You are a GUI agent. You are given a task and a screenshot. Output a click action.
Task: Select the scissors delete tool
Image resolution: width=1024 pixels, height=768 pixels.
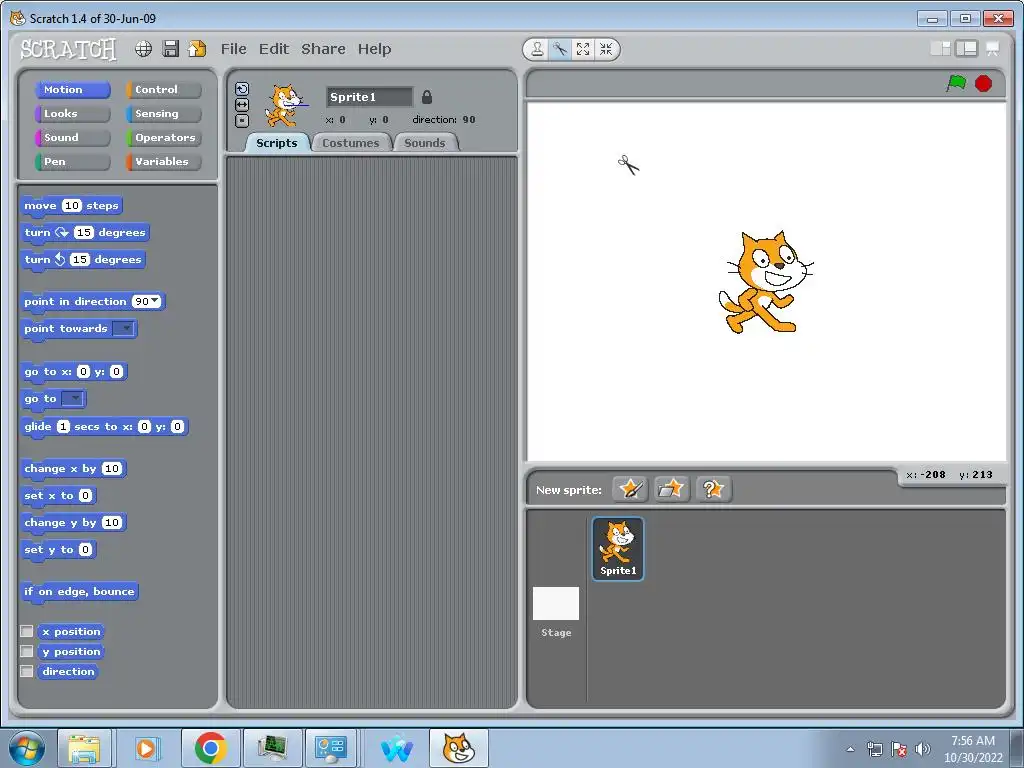pyautogui.click(x=560, y=50)
